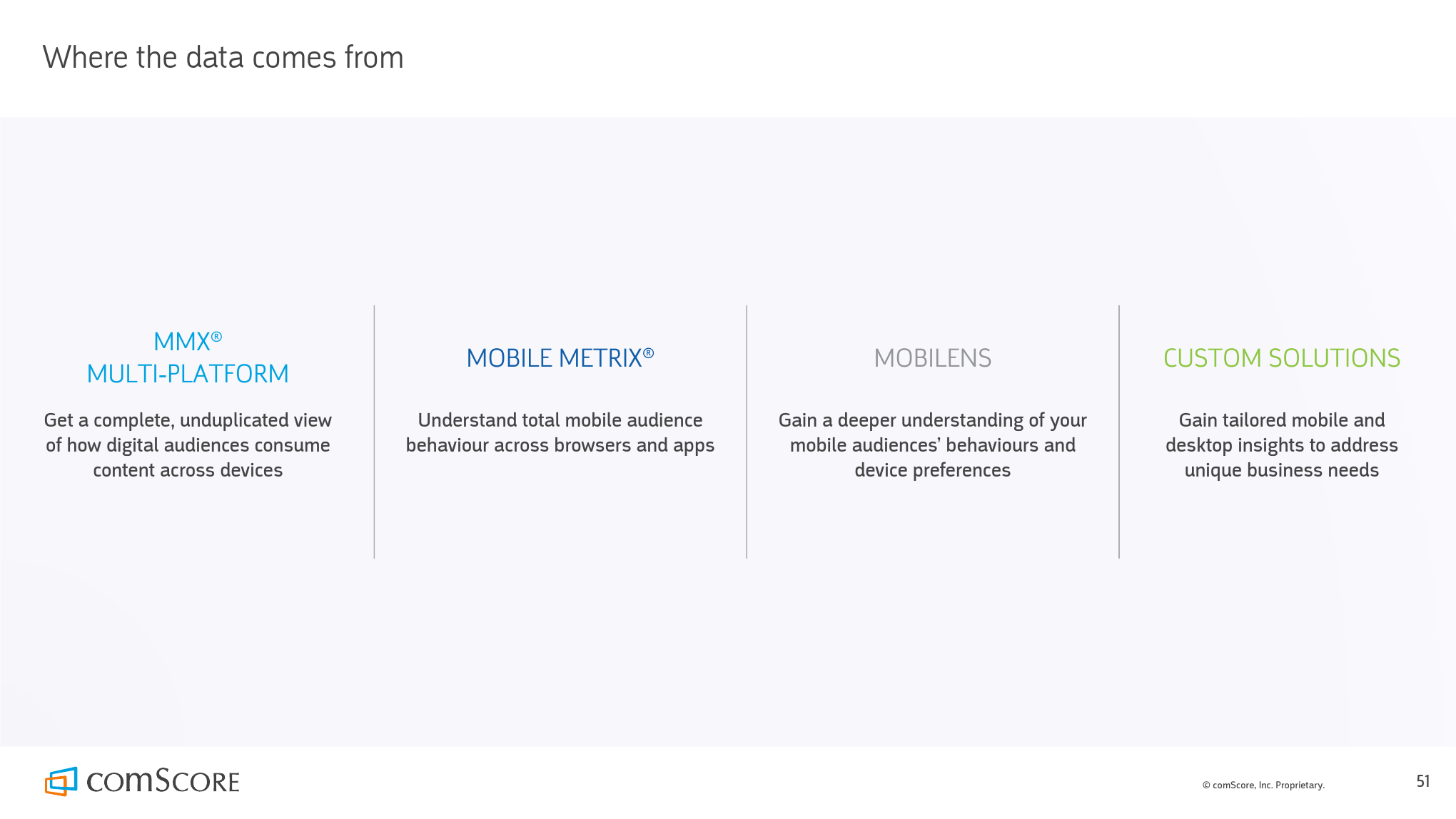
Task: Click the 'Gain a deeper understanding' description
Action: pyautogui.click(x=932, y=445)
